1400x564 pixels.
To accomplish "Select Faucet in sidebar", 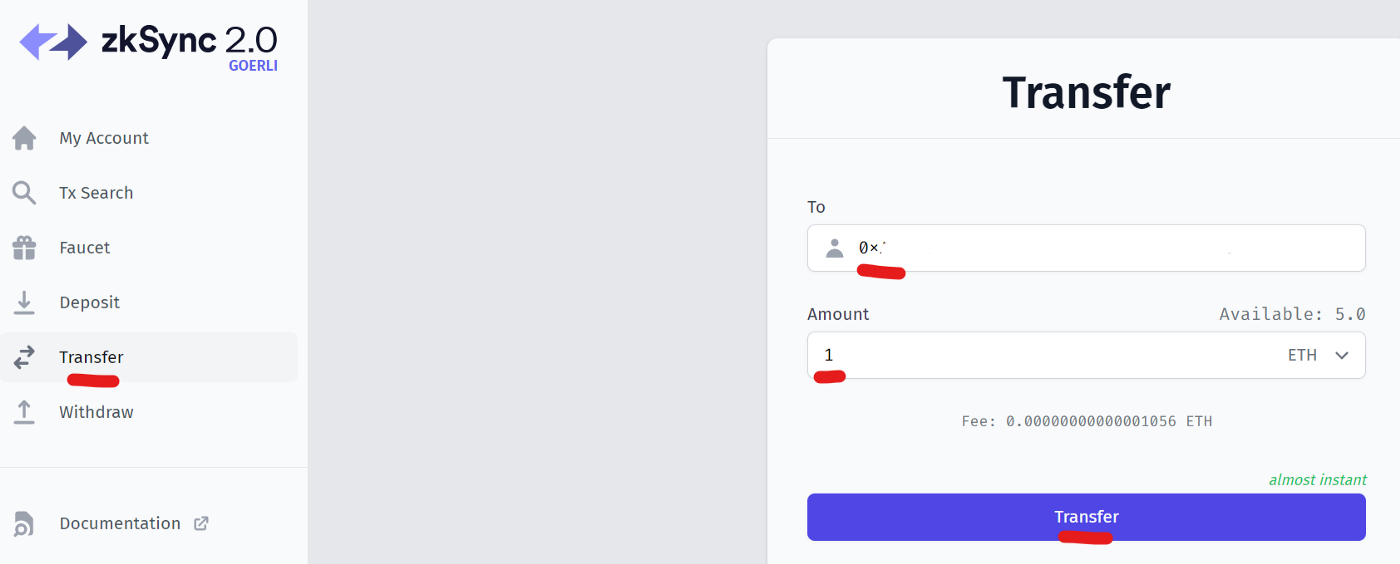I will coord(85,247).
